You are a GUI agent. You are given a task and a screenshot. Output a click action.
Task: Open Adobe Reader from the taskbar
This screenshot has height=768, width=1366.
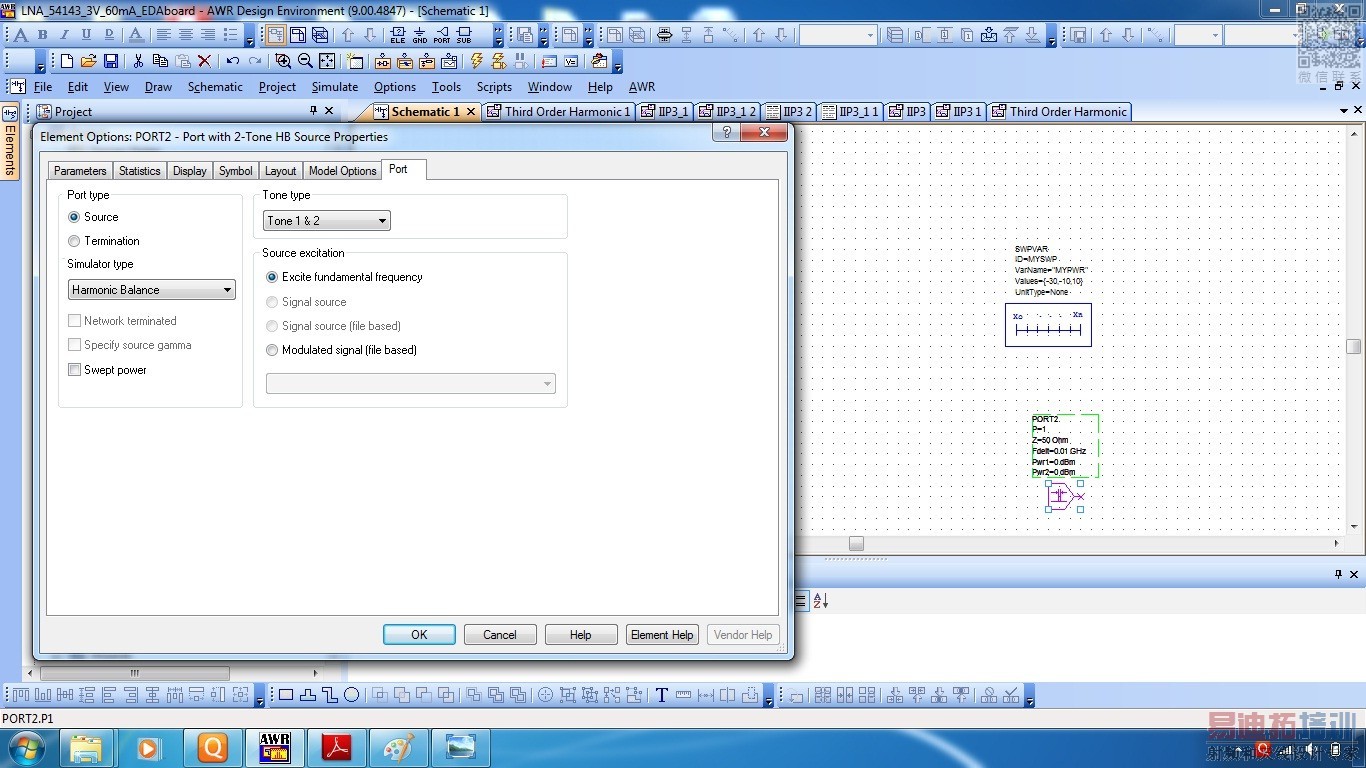tap(336, 747)
